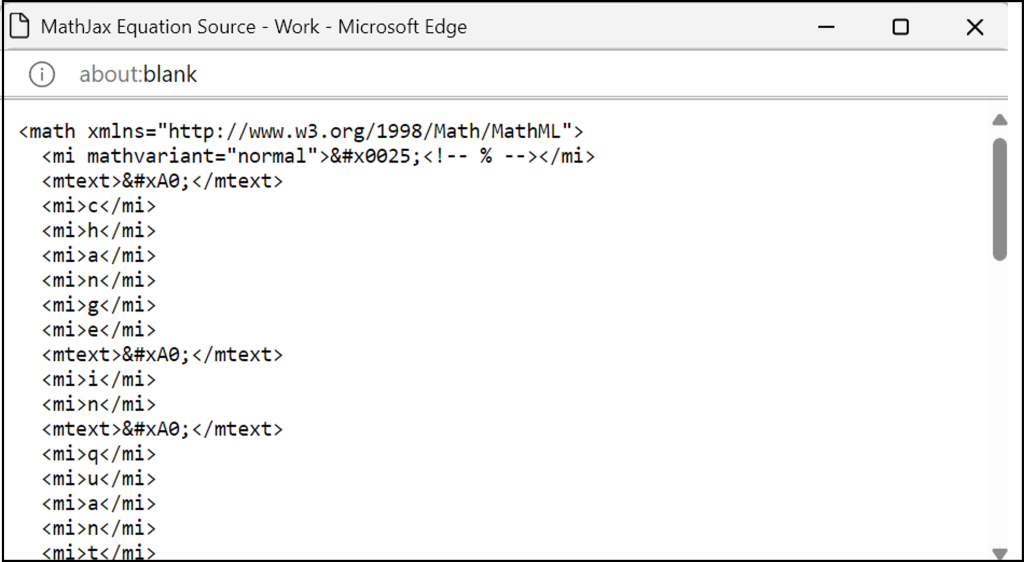The width and height of the screenshot is (1024, 562).
Task: Select the <mi>g</mi> line
Action: (99, 305)
